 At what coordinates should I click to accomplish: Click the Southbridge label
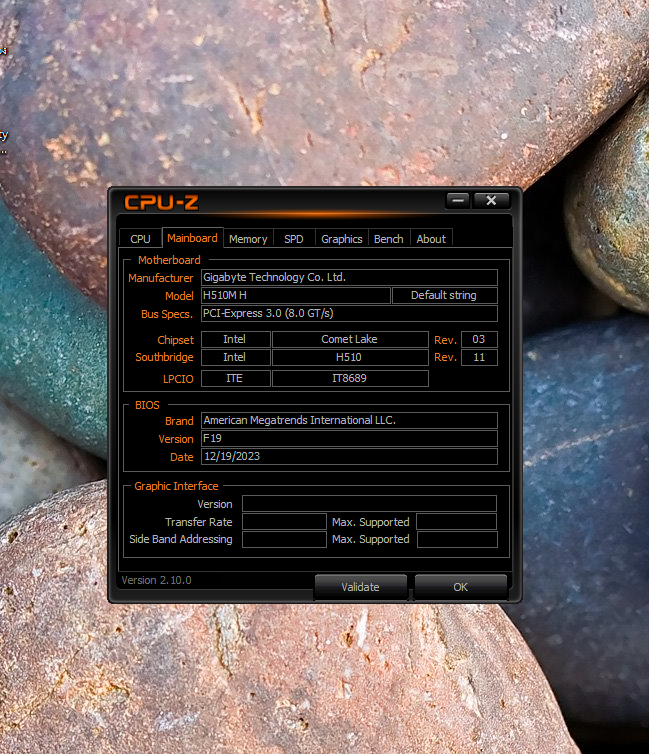(x=164, y=357)
